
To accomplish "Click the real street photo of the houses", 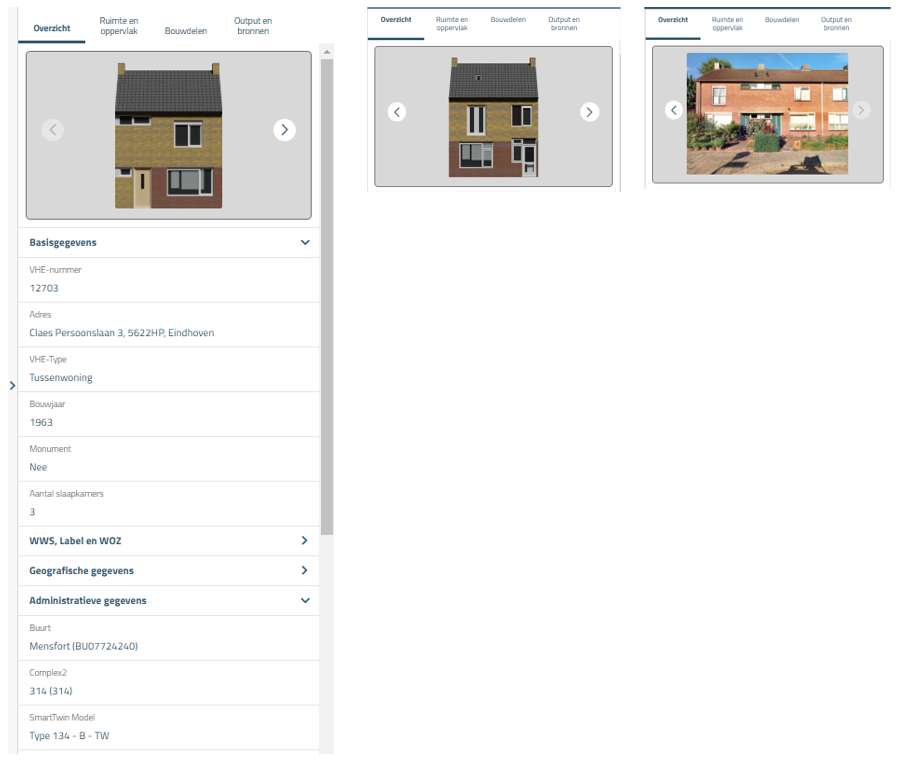I will pos(767,114).
